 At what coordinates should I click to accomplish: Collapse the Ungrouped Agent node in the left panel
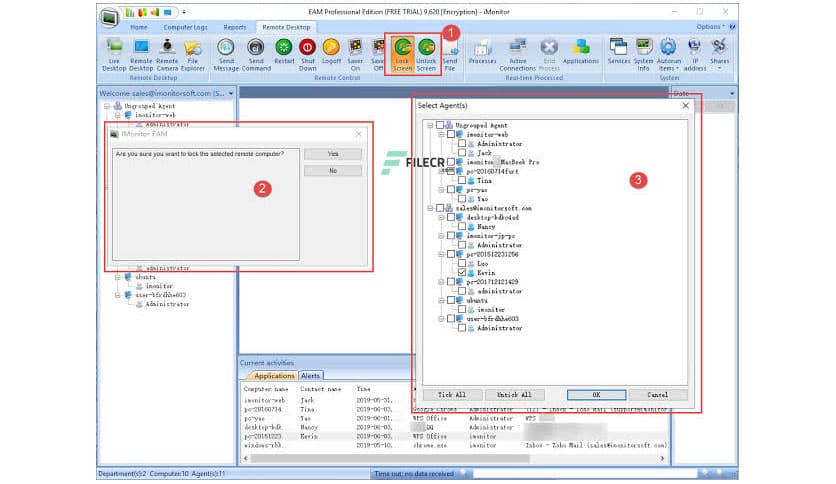tap(107, 106)
